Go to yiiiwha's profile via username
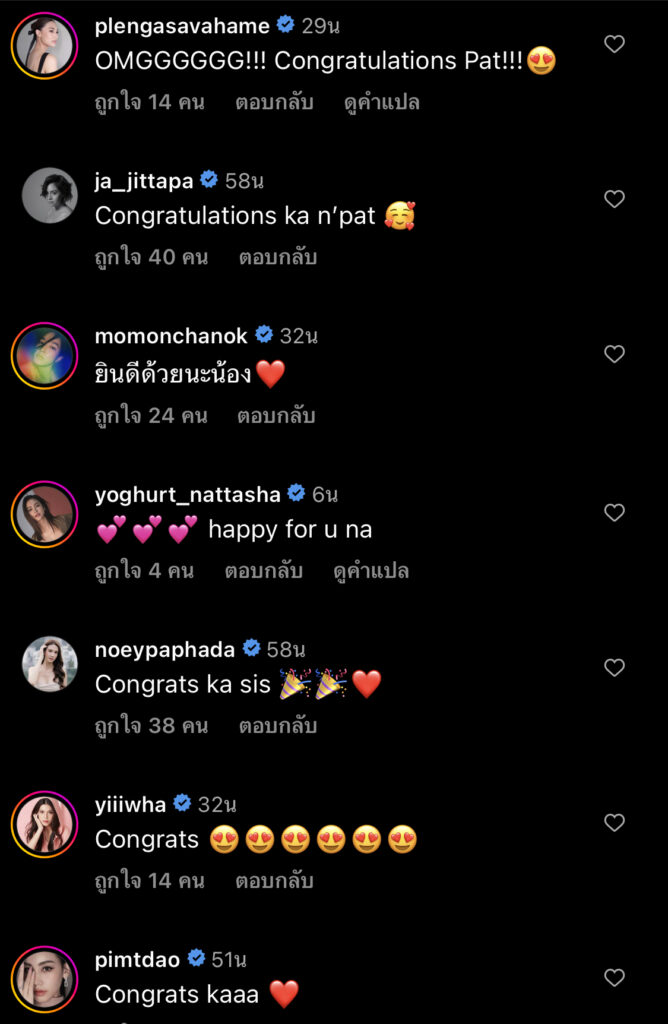 click(x=130, y=804)
